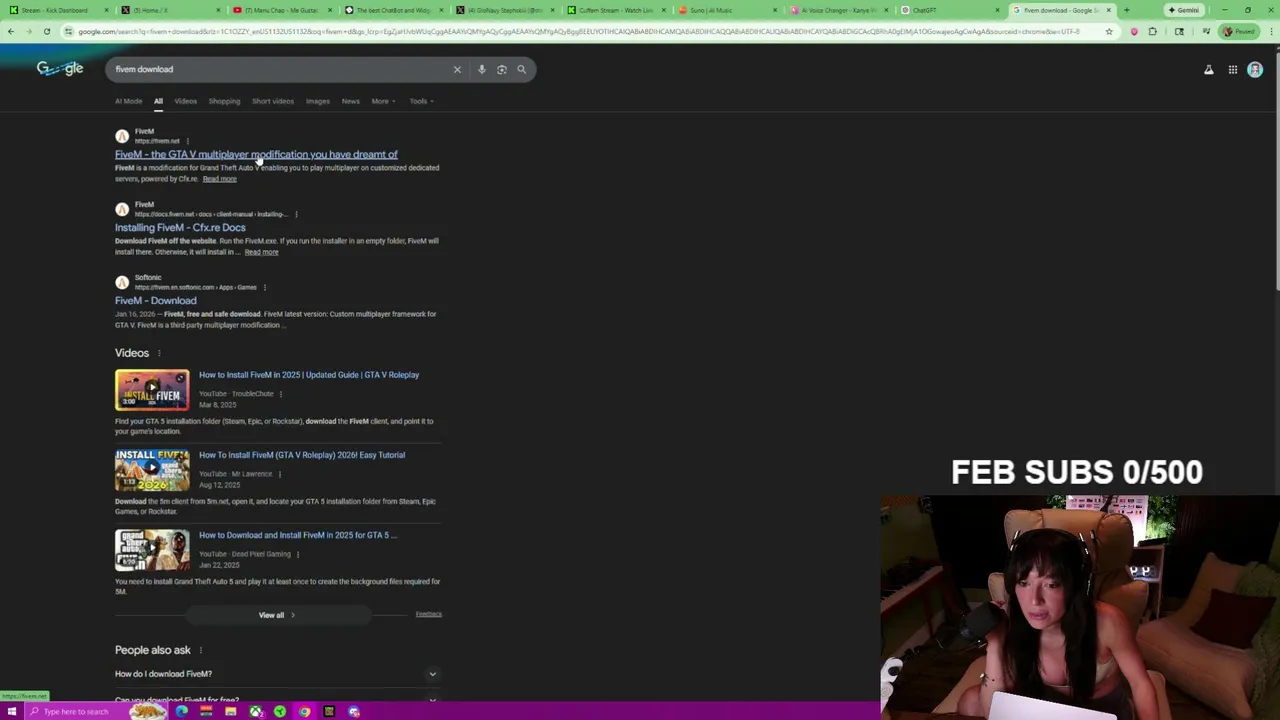Open the Discord taskbar icon
This screenshot has width=1280, height=720.
pos(354,711)
